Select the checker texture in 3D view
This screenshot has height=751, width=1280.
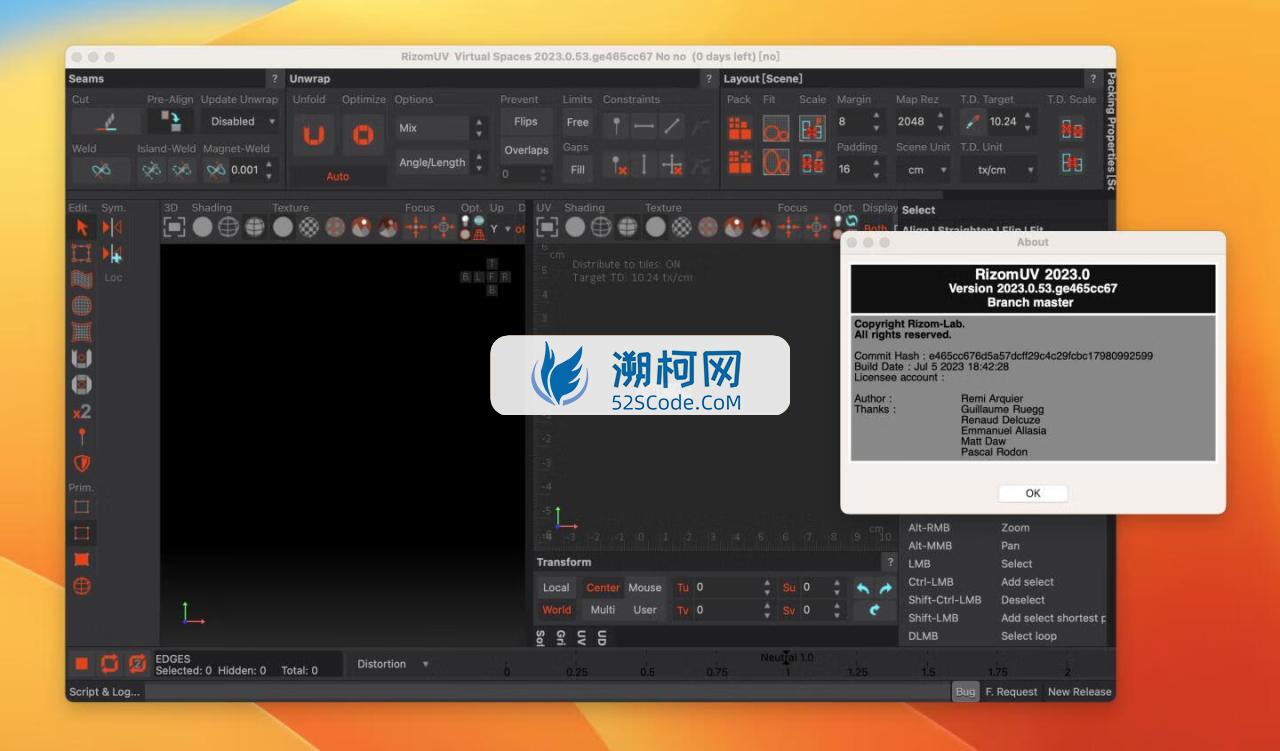coord(309,228)
